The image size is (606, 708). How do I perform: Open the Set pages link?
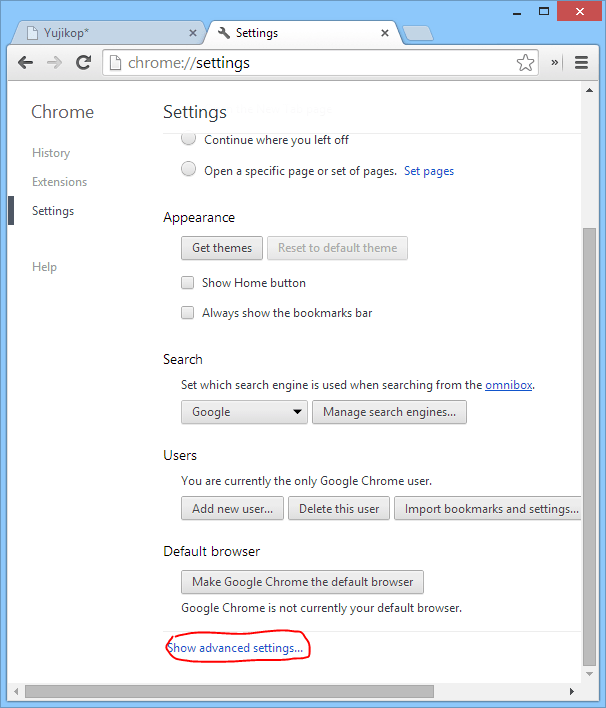429,171
